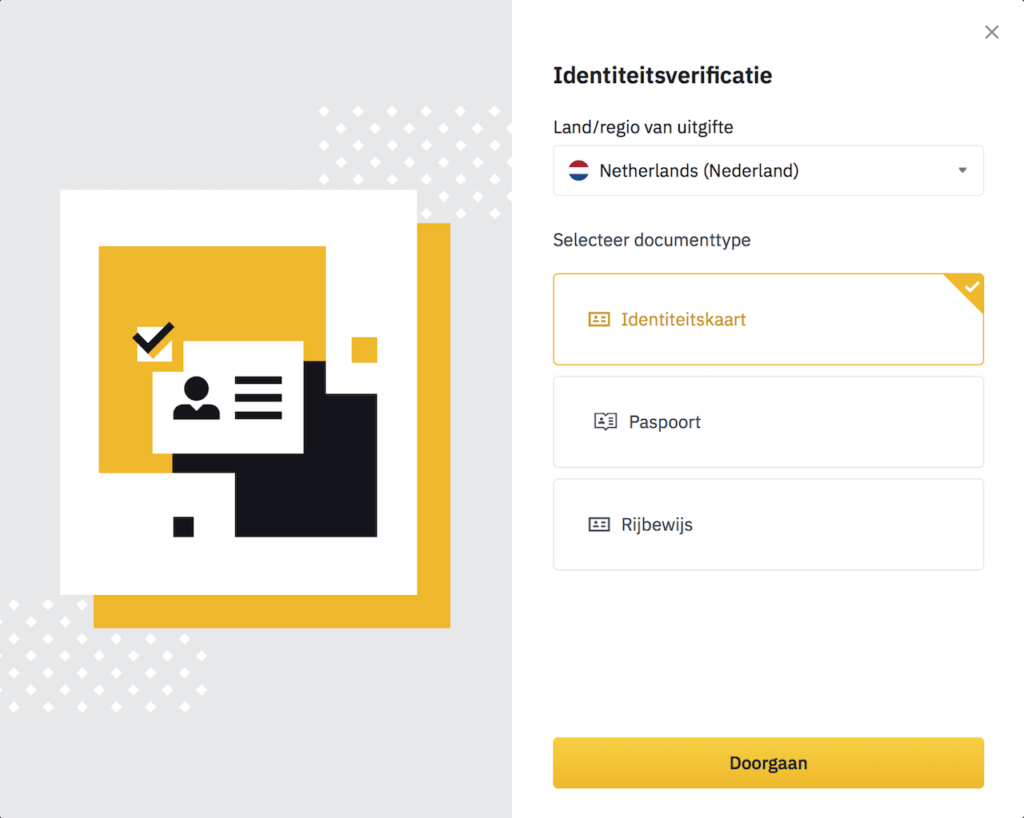Click the ID card icon beside Identiteitskaart

point(599,319)
